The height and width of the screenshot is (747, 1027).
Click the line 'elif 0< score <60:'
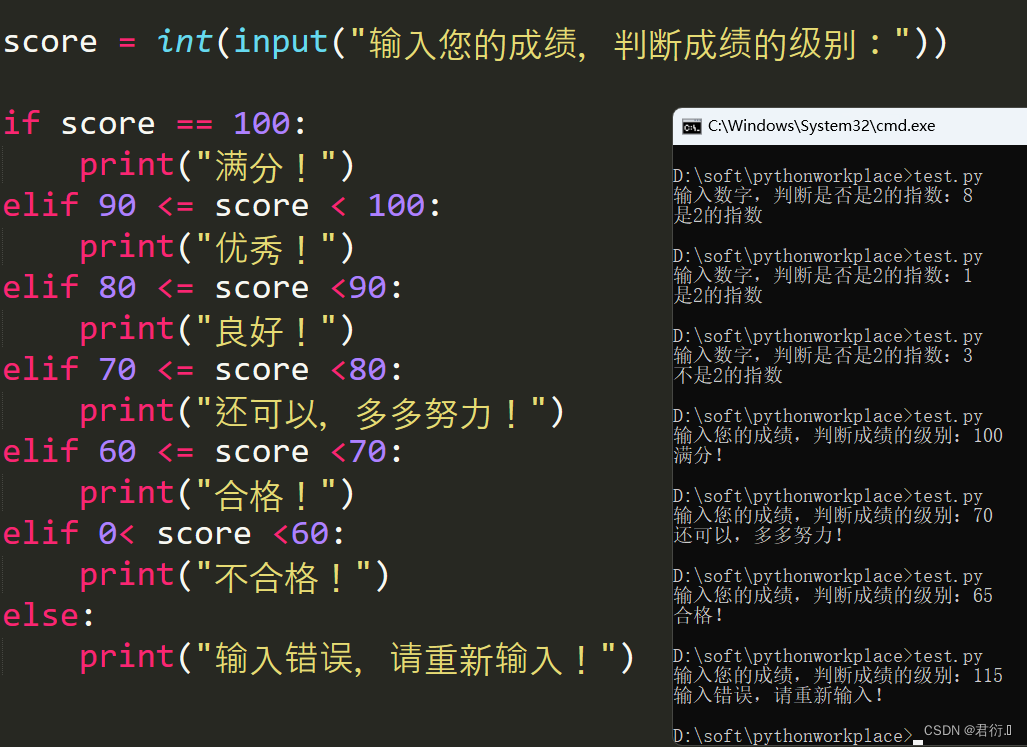(x=174, y=534)
